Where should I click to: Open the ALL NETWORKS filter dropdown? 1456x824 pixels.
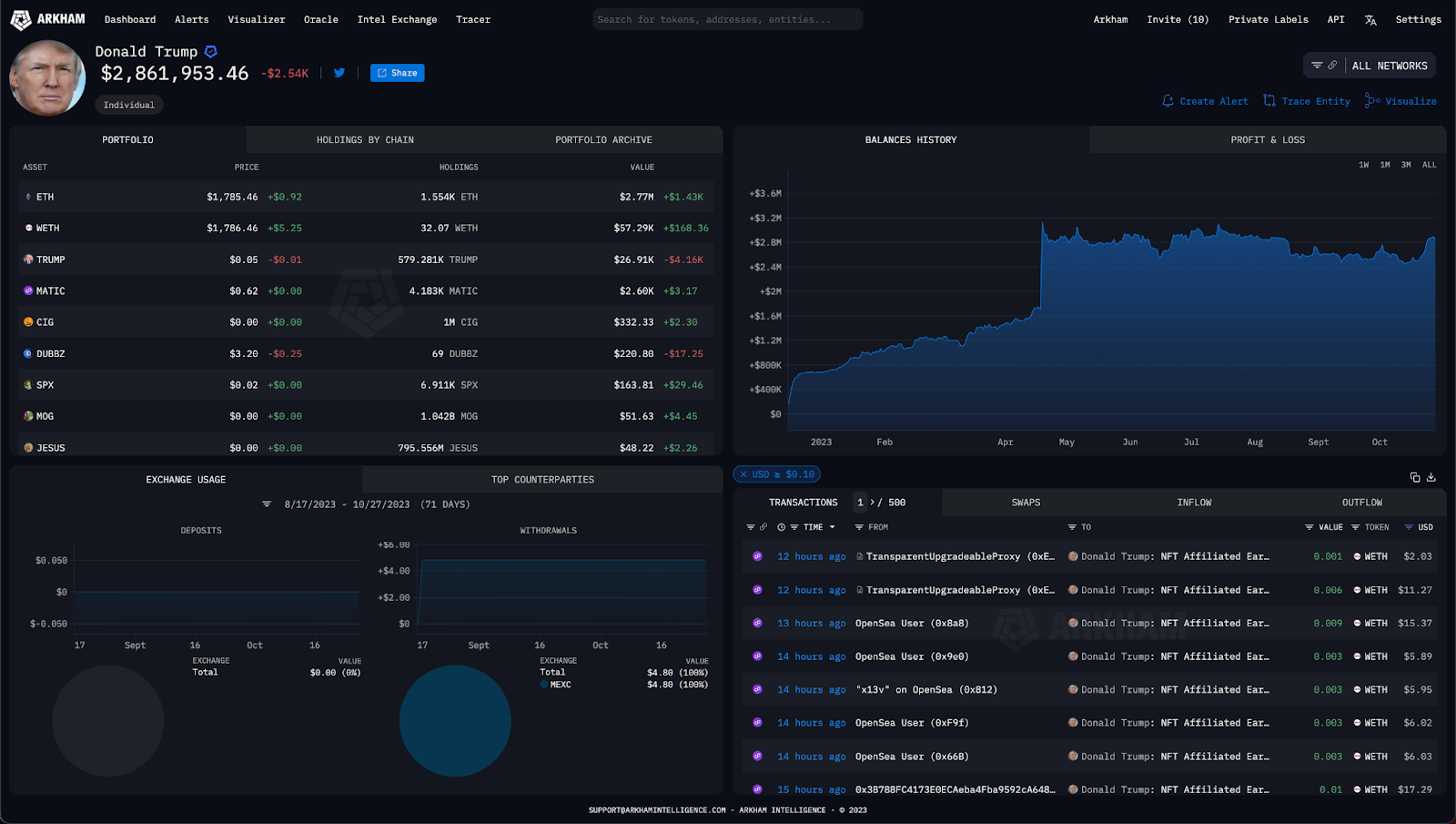click(x=1369, y=66)
